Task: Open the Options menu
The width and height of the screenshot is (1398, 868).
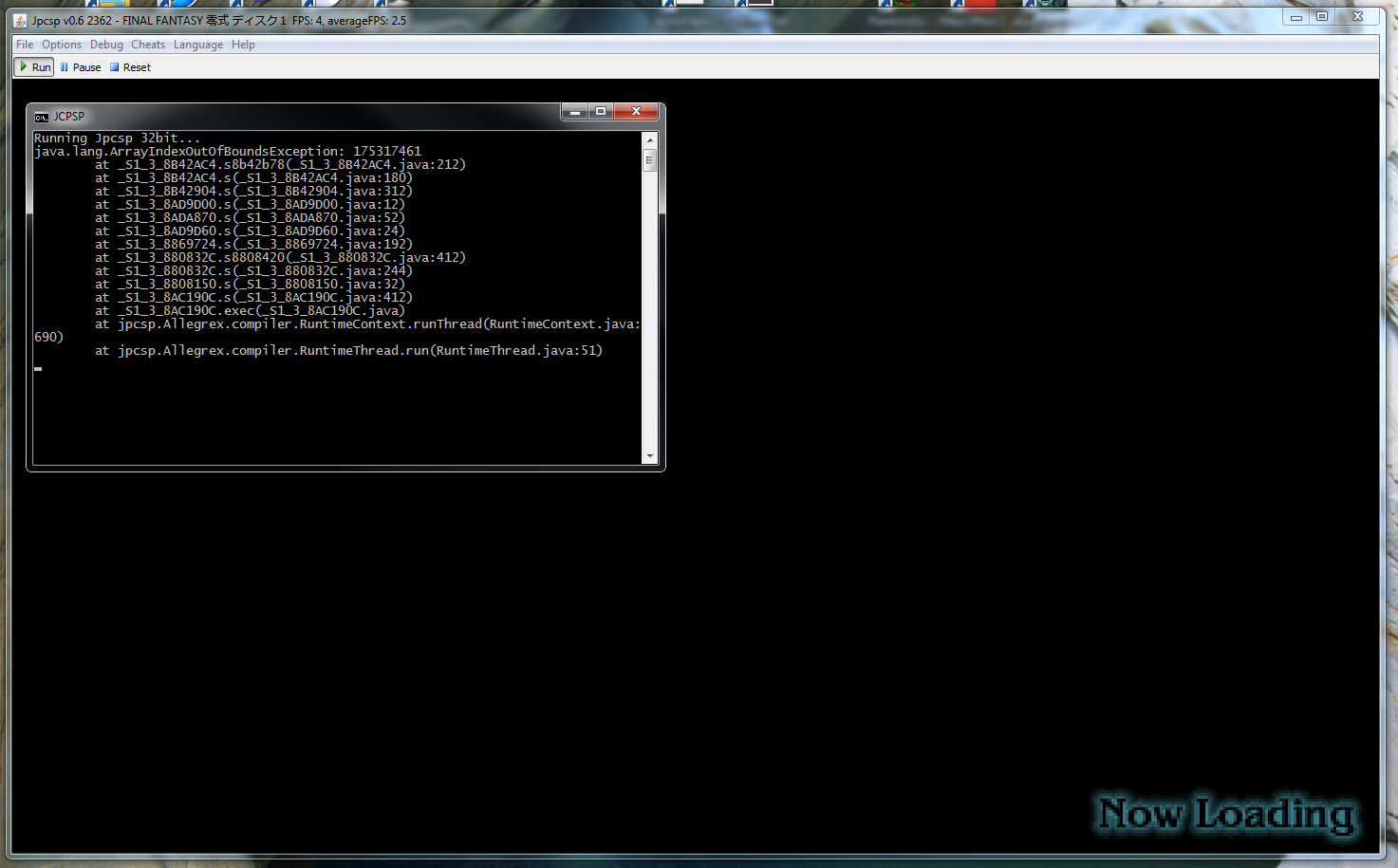Action: [62, 45]
